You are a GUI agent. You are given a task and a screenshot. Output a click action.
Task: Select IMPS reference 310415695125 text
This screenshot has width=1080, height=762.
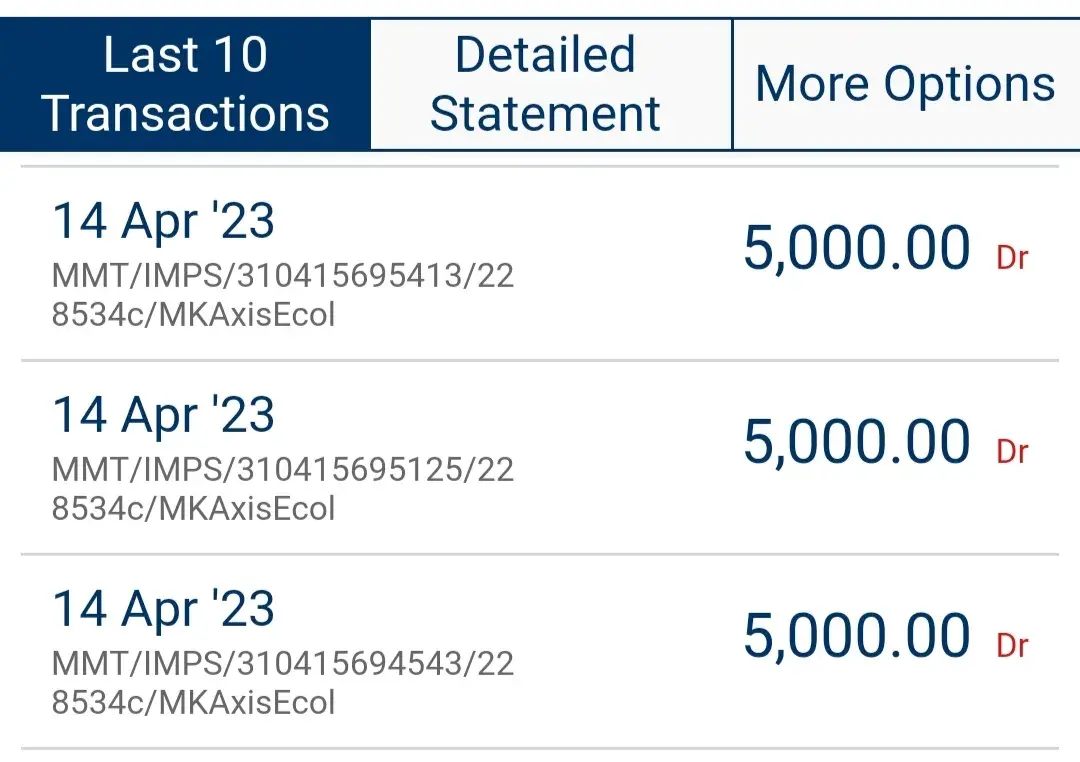tap(283, 469)
